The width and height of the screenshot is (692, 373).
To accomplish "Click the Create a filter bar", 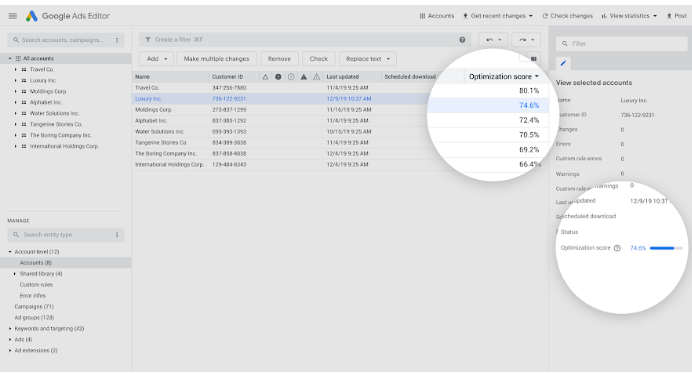I will (305, 40).
